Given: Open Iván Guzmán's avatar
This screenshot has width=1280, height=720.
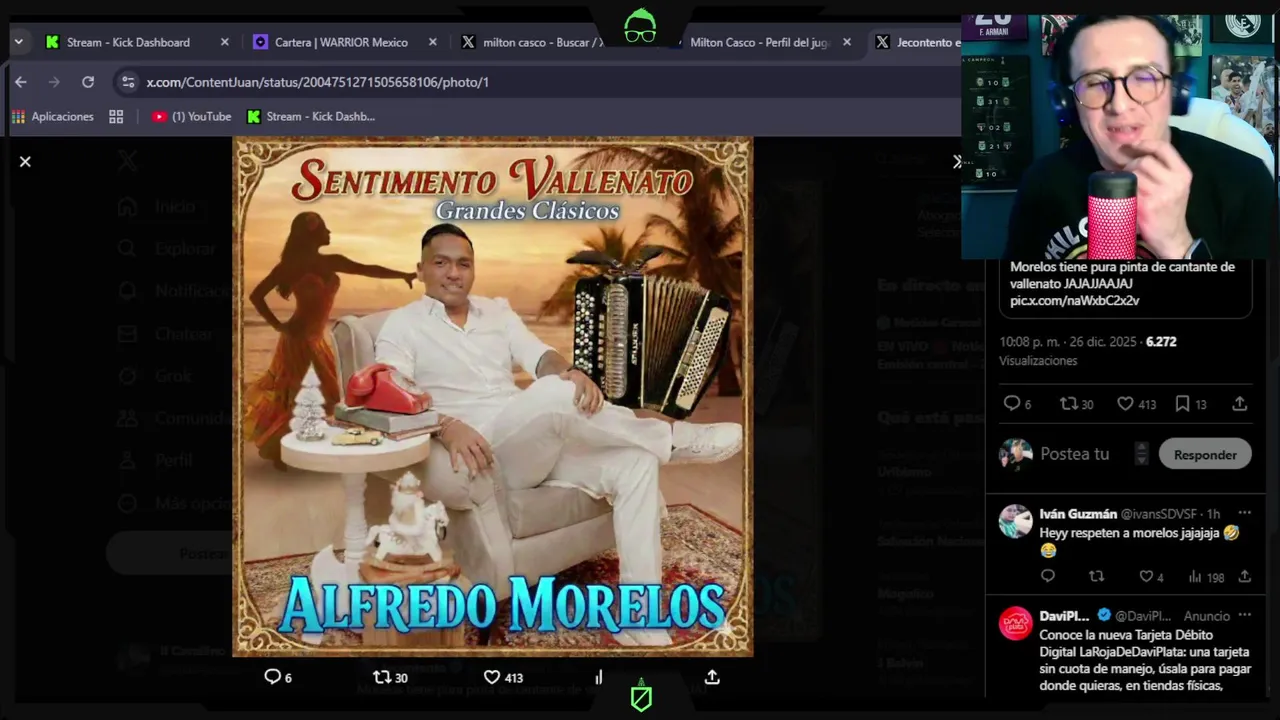Looking at the screenshot, I should [1015, 521].
